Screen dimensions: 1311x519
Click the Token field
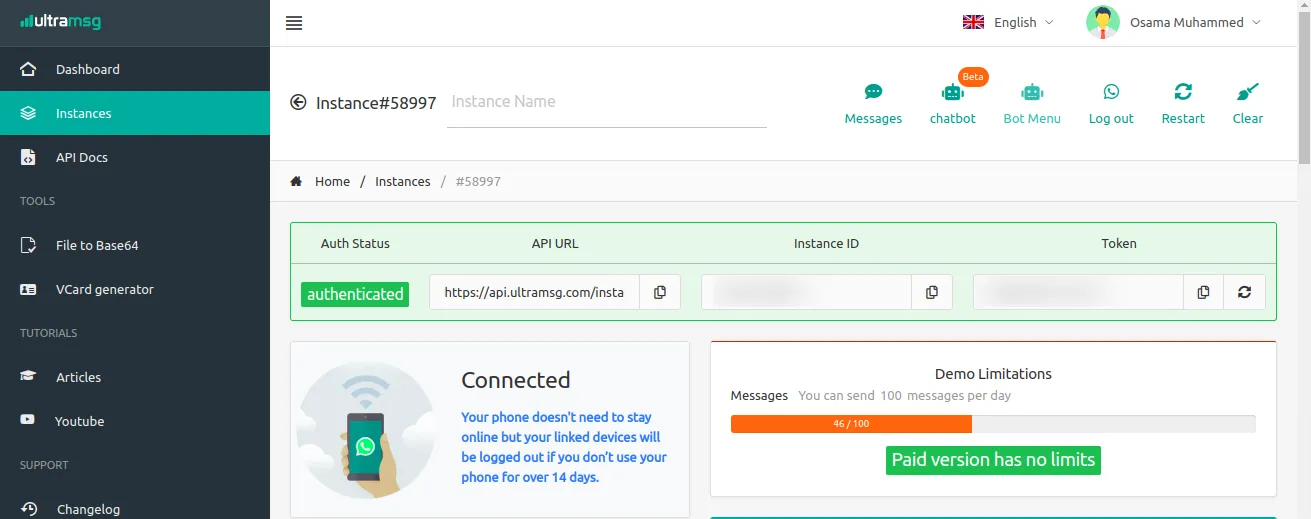point(1078,292)
